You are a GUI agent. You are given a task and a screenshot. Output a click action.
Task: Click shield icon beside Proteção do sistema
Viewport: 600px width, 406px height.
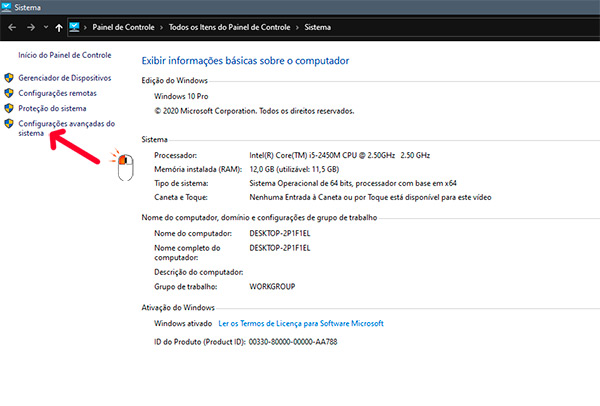tap(9, 108)
